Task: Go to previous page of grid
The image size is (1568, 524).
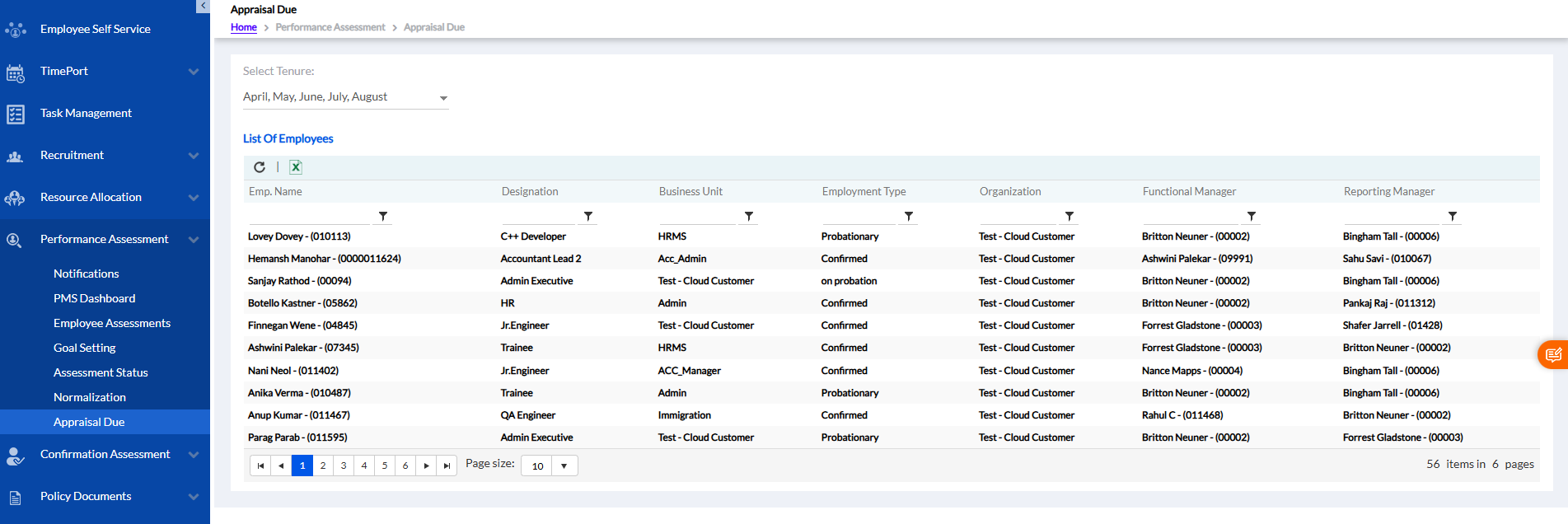Action: click(x=281, y=466)
